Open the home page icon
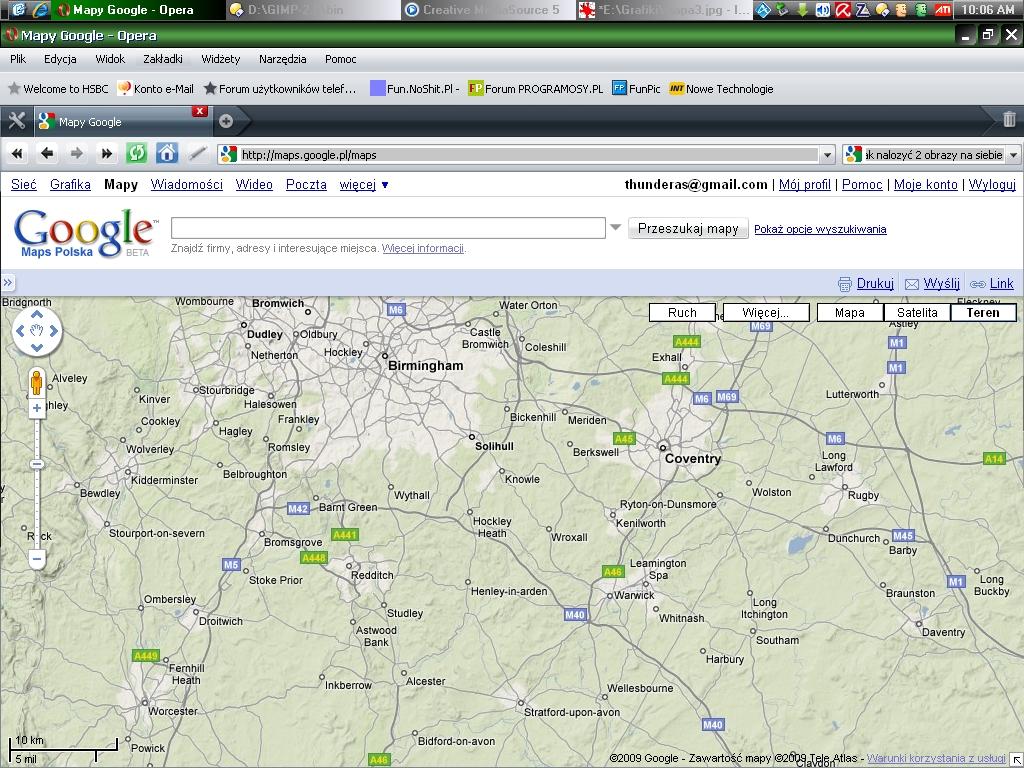The width and height of the screenshot is (1024, 768). (167, 153)
